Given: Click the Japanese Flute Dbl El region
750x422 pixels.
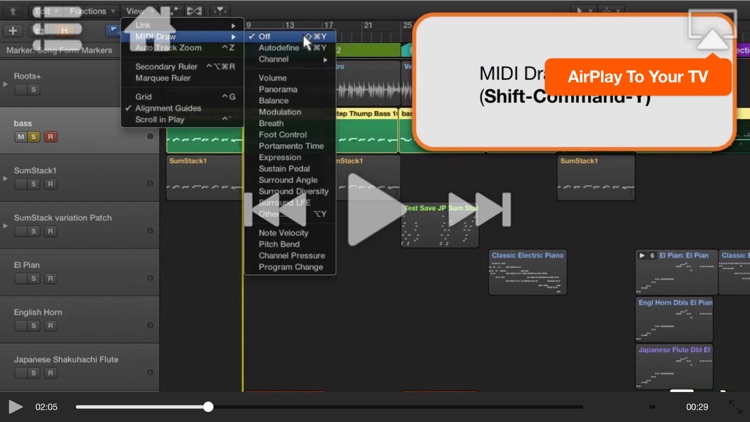Looking at the screenshot, I should (674, 366).
